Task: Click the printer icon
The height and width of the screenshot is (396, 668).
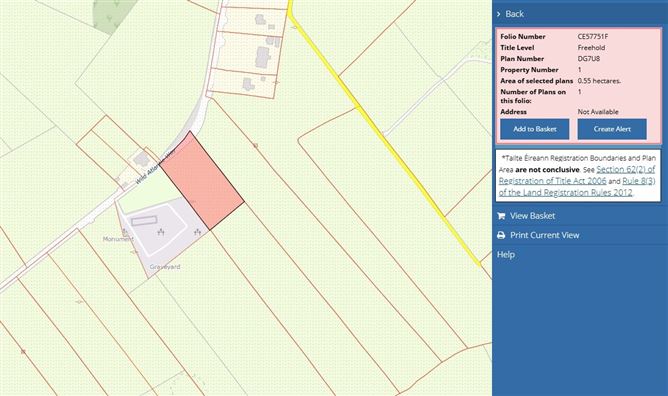Action: pyautogui.click(x=501, y=235)
